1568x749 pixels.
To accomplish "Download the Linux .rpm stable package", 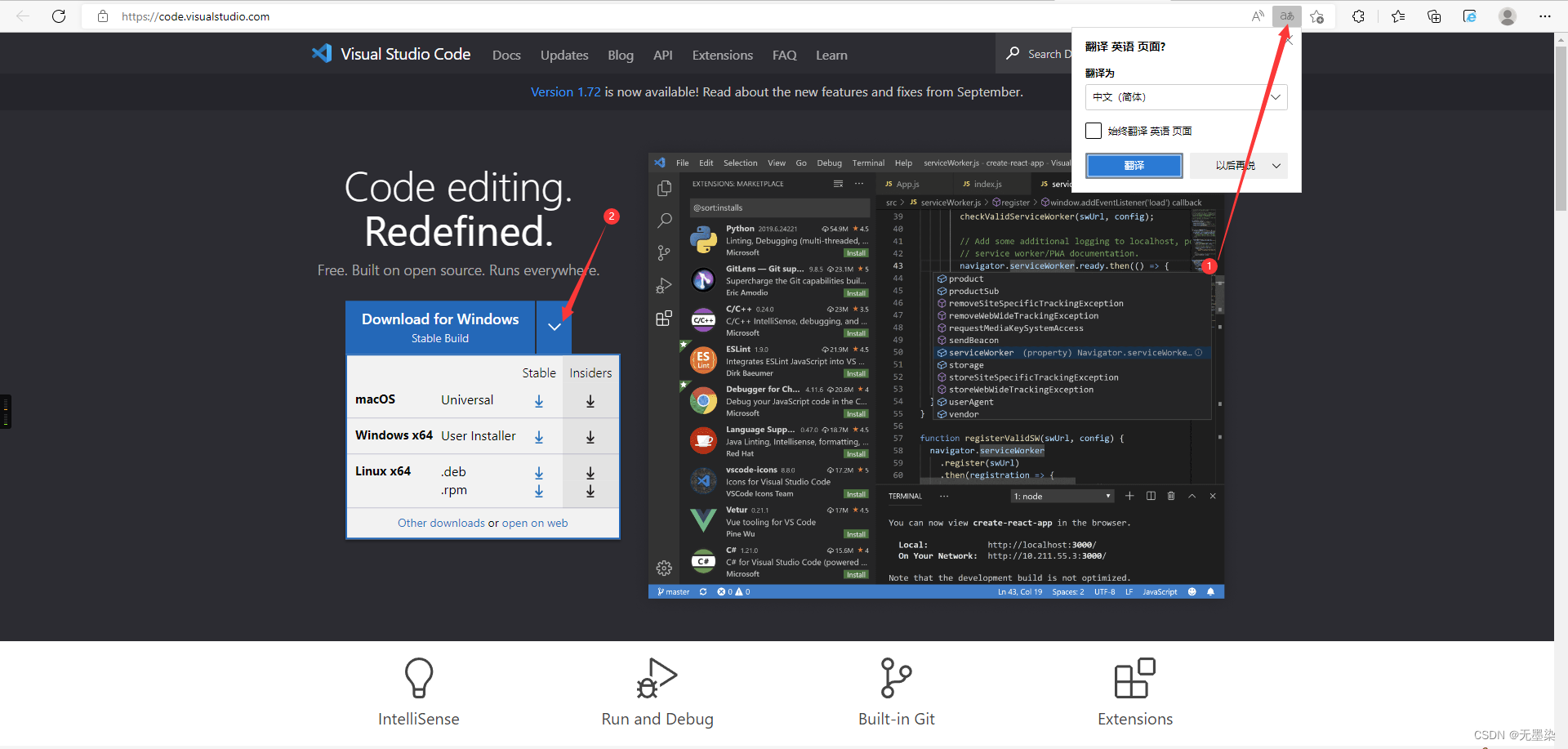I will (539, 491).
